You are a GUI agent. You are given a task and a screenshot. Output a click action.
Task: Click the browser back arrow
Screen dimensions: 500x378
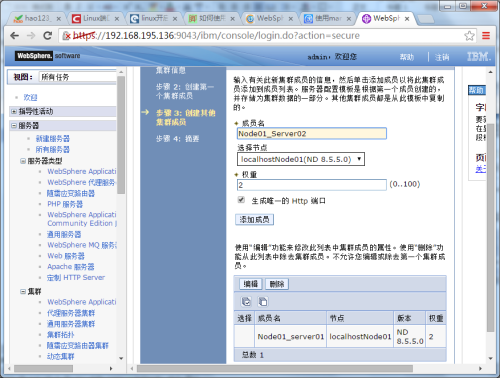(x=14, y=35)
